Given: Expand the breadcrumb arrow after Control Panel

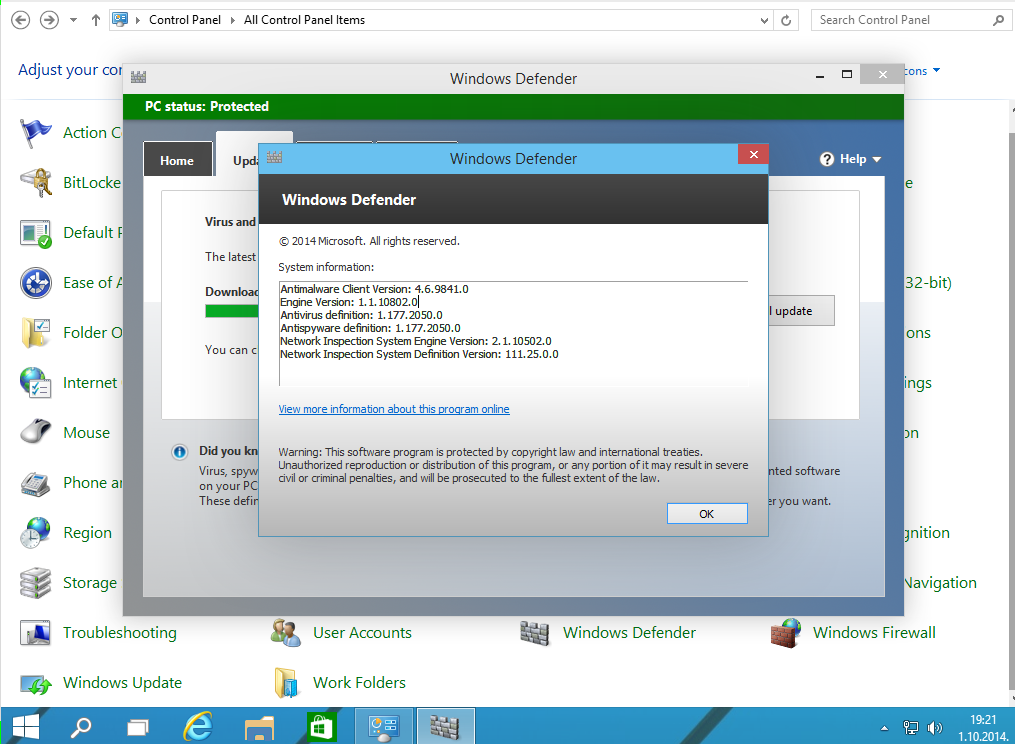Looking at the screenshot, I should 233,20.
